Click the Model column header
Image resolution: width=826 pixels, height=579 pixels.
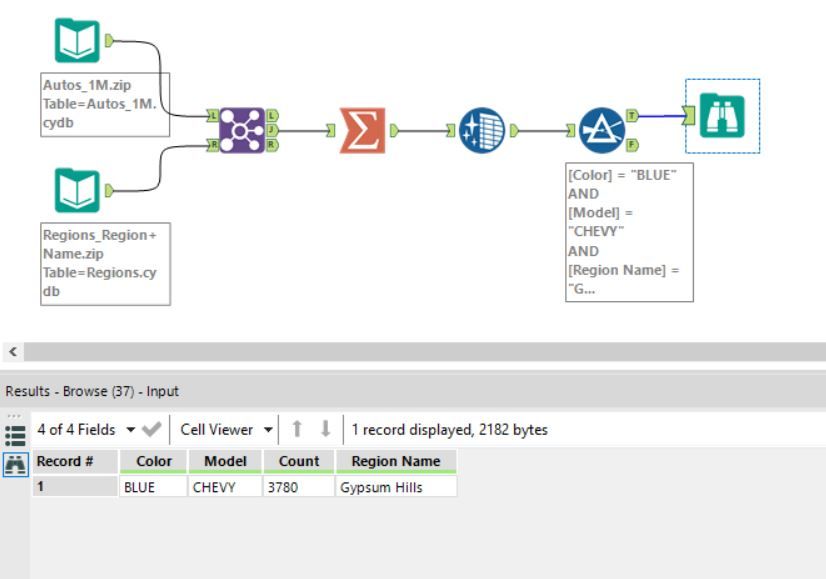click(x=225, y=461)
